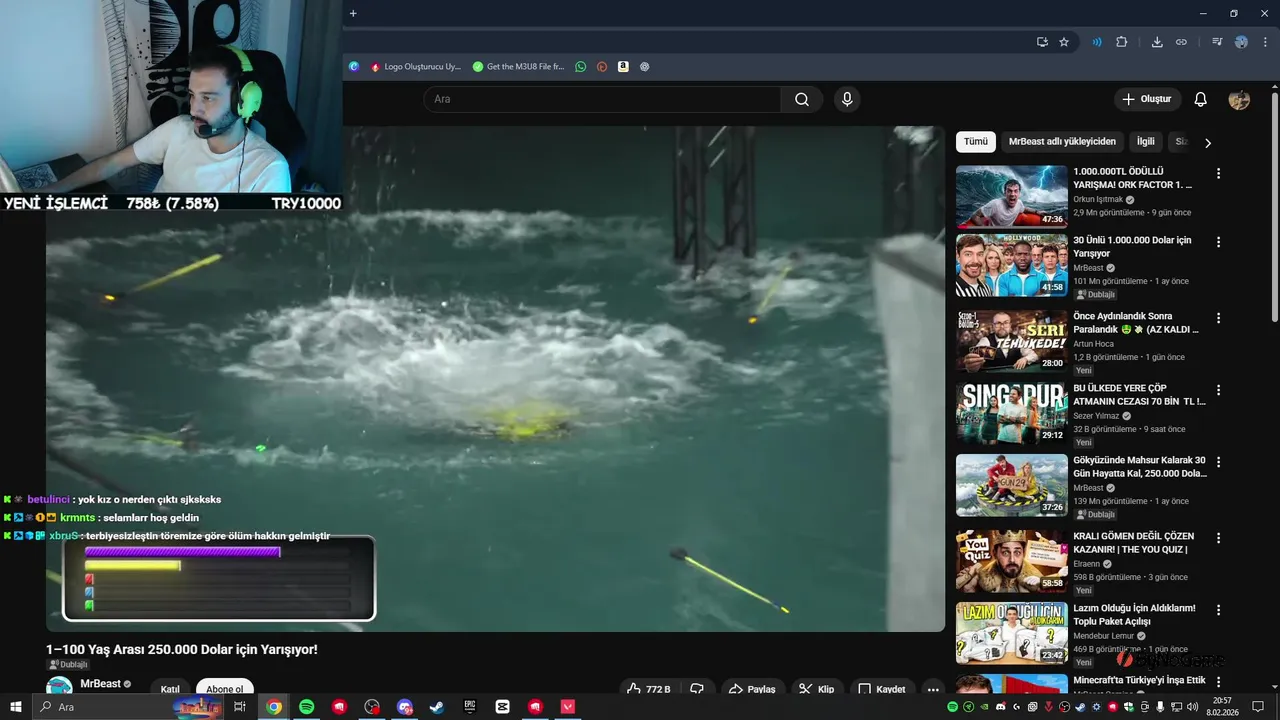Like the video showing 772 B

648,689
